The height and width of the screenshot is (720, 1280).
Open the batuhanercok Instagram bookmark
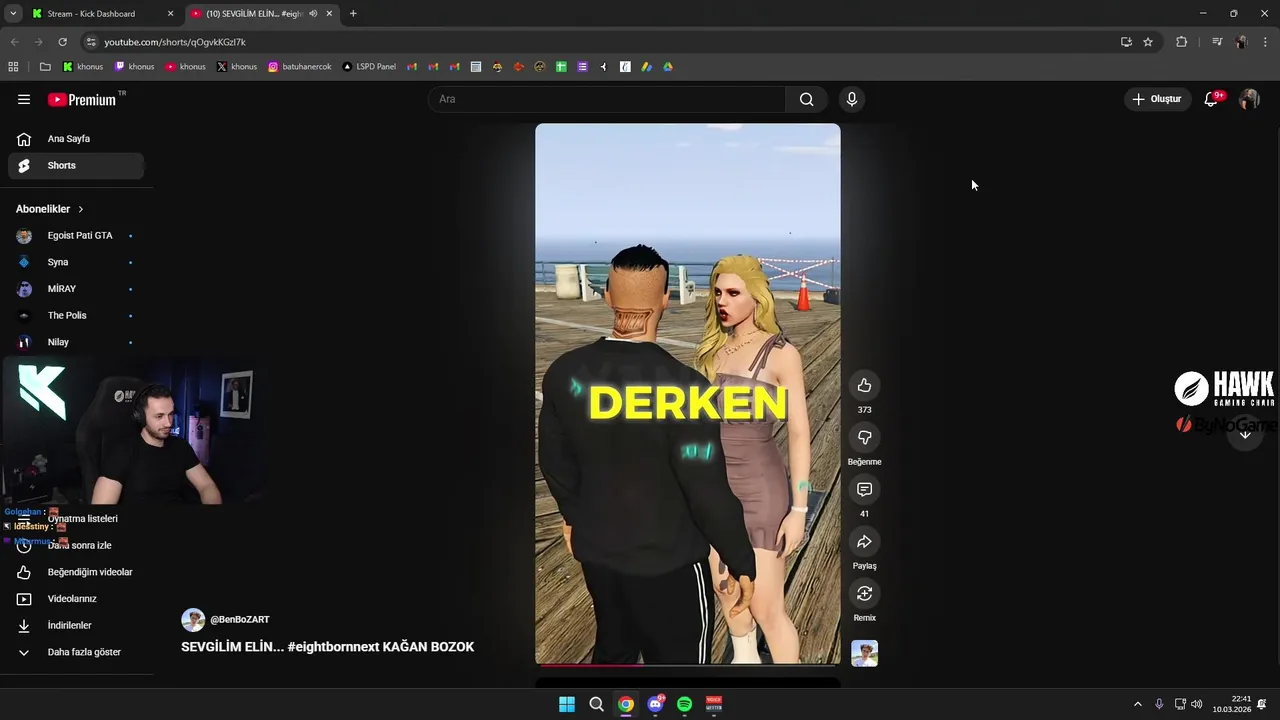pos(300,67)
